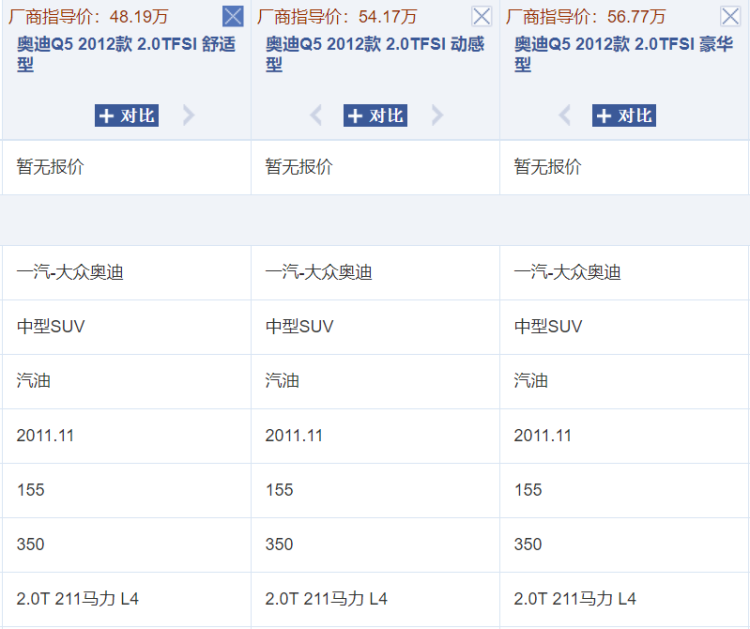The width and height of the screenshot is (750, 629).
Task: Click the price text 厂商指导价: 54.17万
Action: click(337, 17)
